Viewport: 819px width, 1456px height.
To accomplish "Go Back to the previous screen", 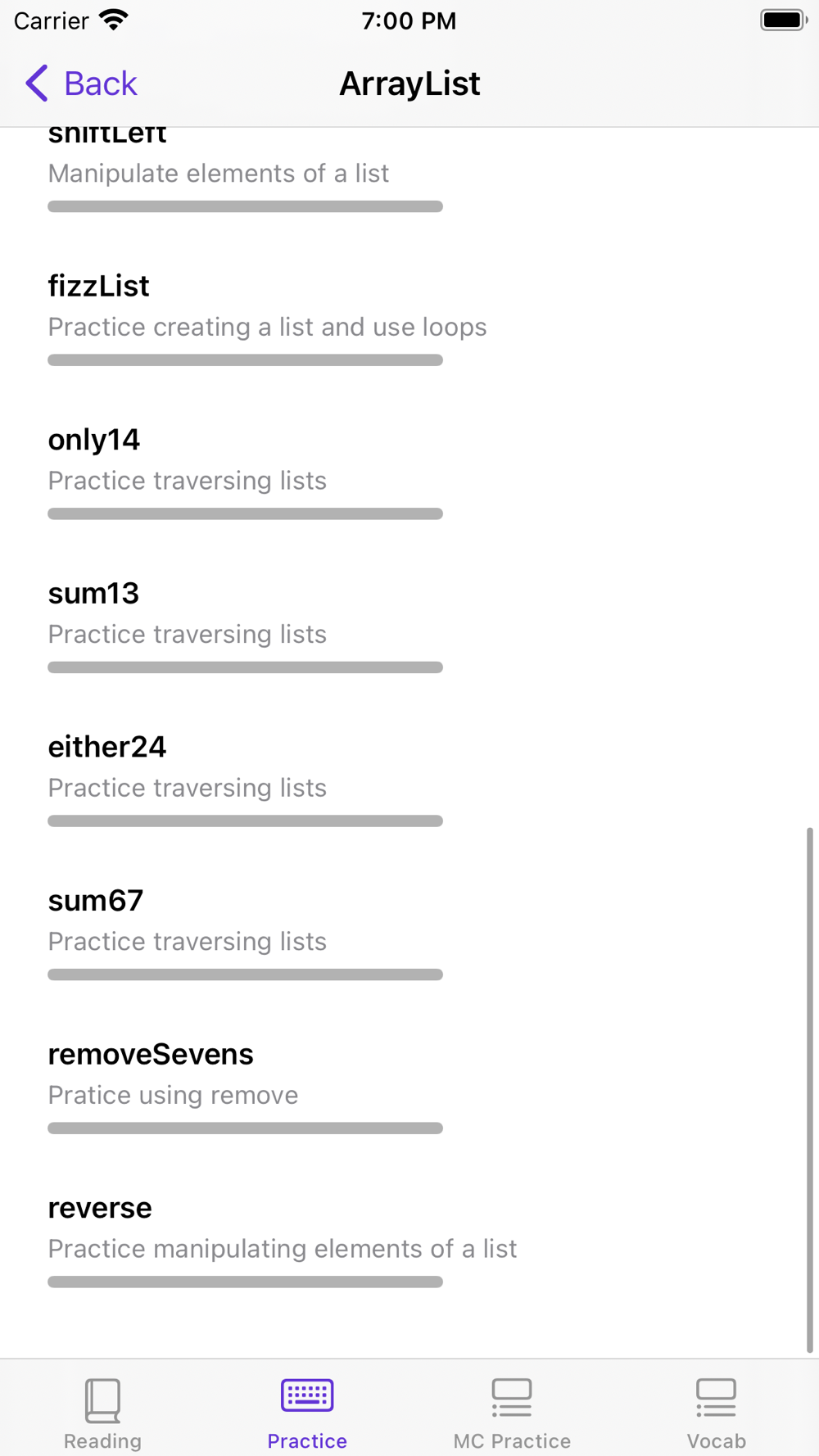I will point(81,83).
